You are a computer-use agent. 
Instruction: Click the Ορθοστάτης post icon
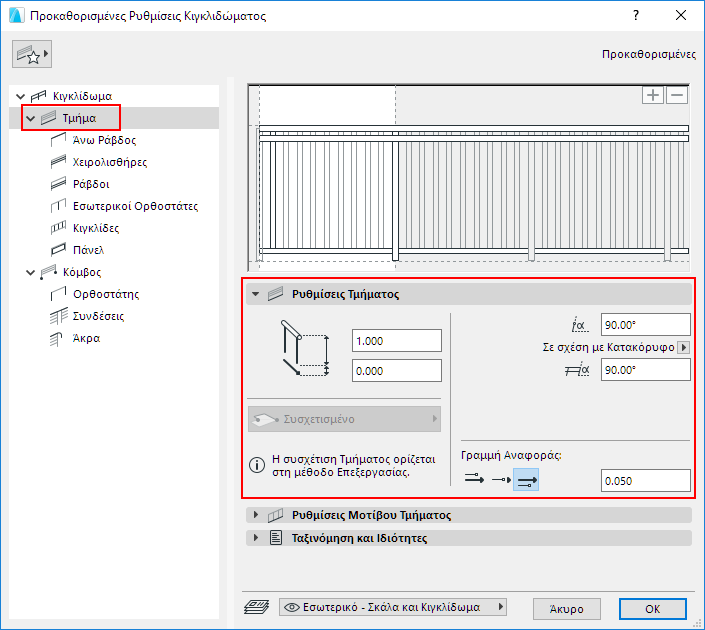tap(58, 294)
